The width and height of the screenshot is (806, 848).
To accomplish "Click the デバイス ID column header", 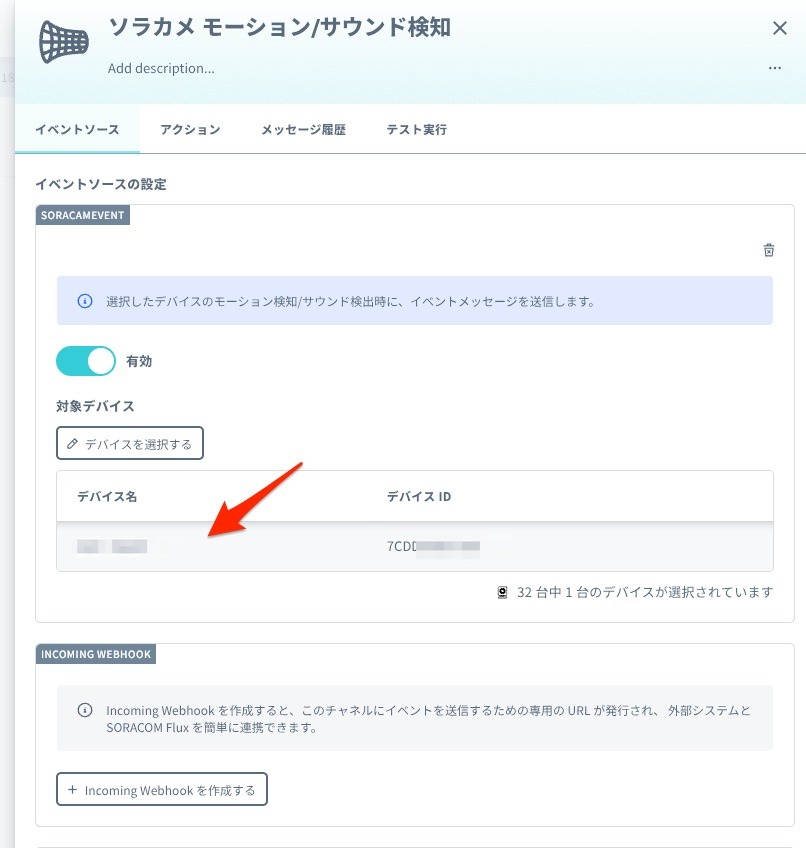I will click(419, 496).
